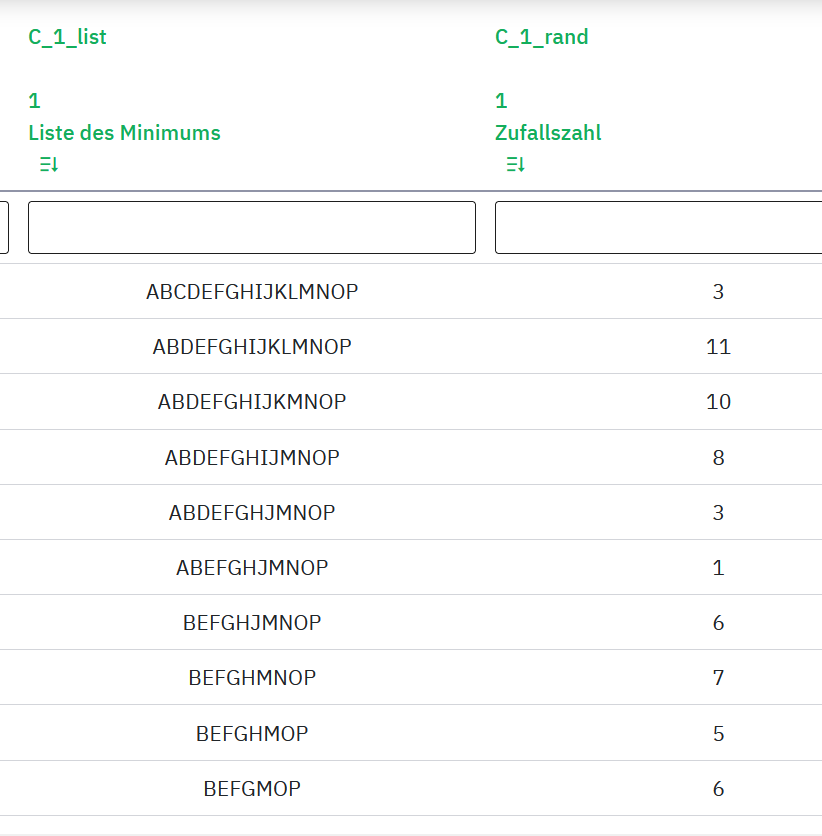This screenshot has height=836, width=822.
Task: Focus the filter field for Zufallszahl column
Action: pyautogui.click(x=657, y=228)
